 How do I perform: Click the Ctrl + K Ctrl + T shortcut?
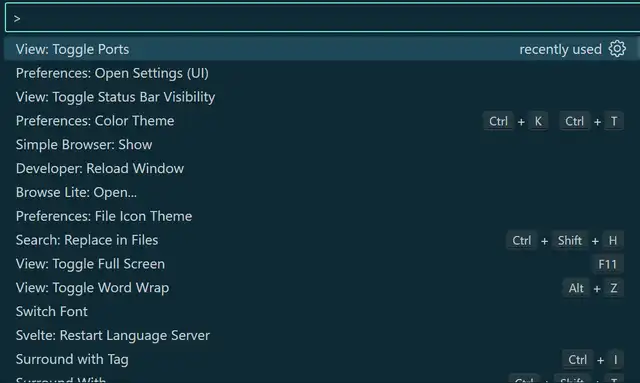click(x=553, y=121)
